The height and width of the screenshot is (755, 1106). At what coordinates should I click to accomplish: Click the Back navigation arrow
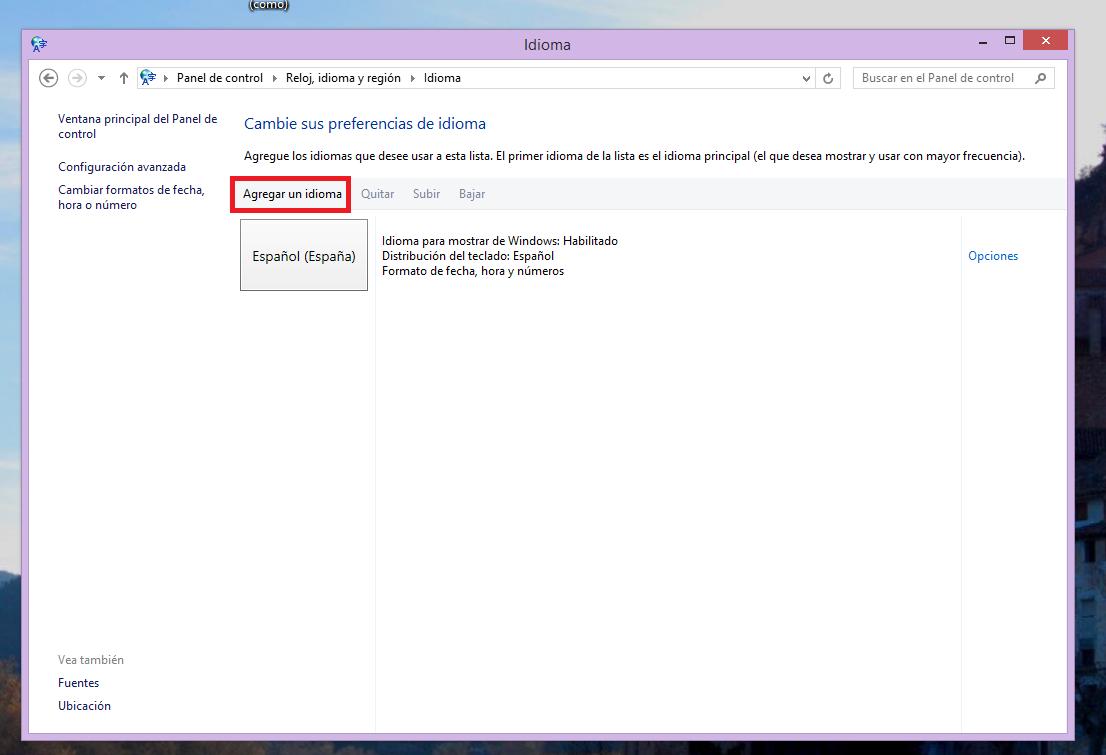48,78
